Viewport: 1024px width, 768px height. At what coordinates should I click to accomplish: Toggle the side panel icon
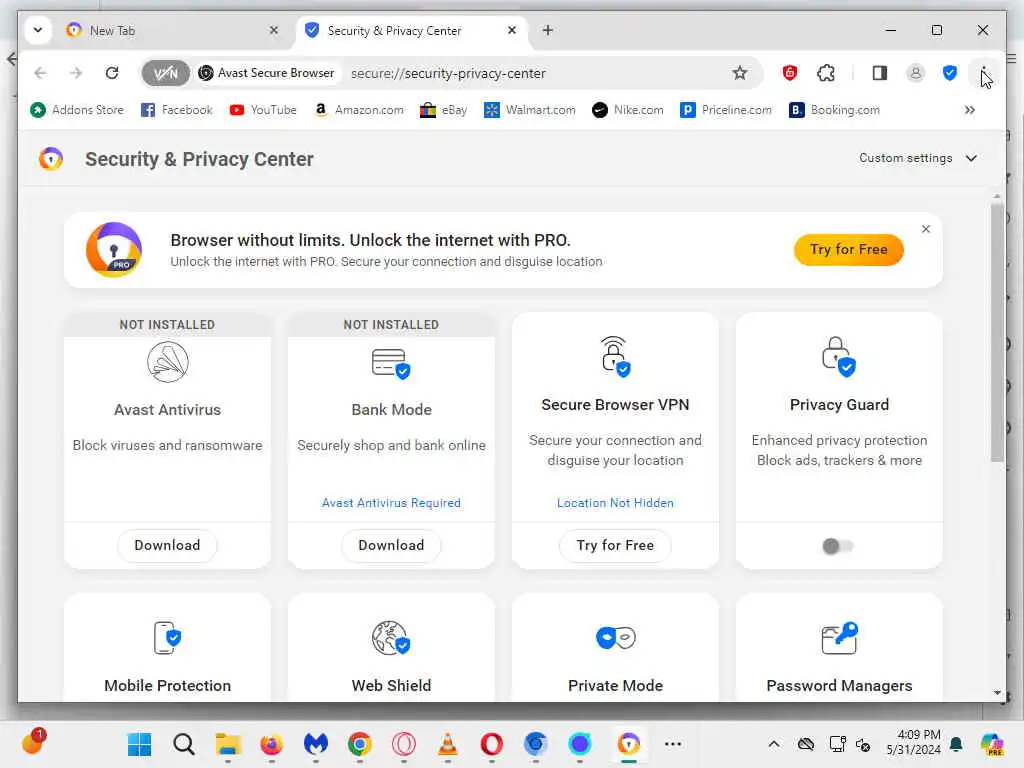pyautogui.click(x=880, y=73)
